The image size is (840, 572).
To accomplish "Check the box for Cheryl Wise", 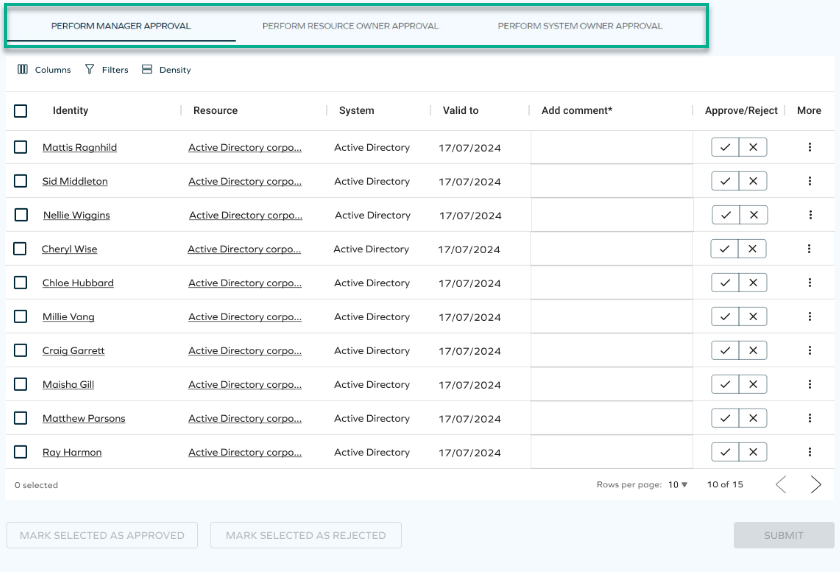I will click(20, 249).
